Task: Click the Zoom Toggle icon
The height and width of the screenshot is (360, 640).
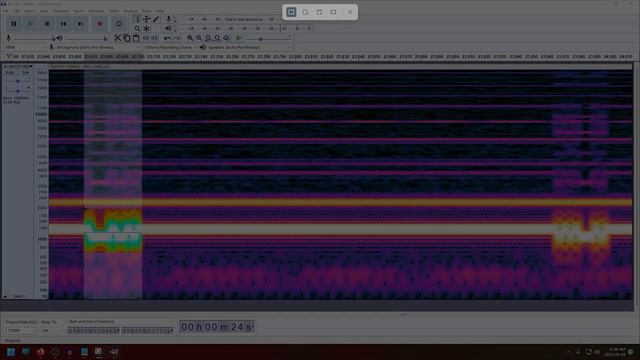Action: coord(227,38)
